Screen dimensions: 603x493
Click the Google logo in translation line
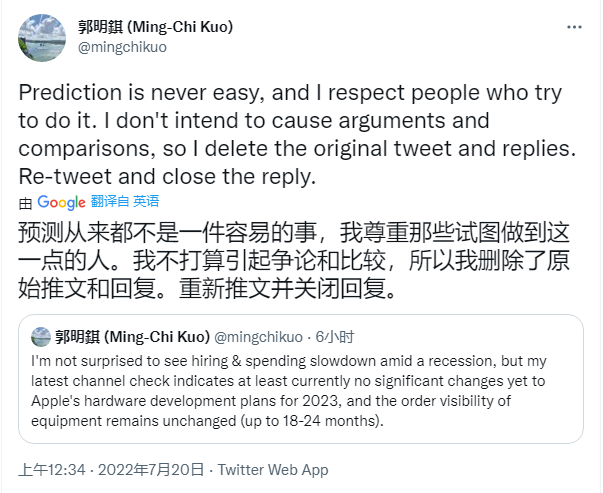tap(61, 202)
